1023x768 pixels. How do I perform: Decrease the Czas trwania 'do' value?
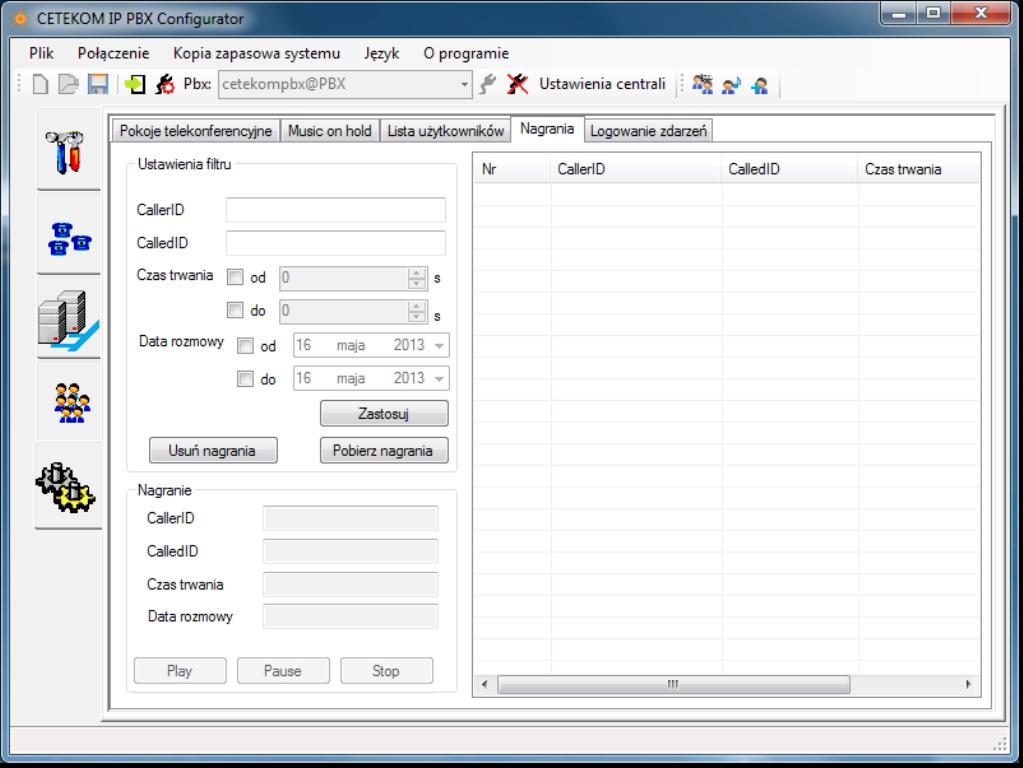[416, 316]
